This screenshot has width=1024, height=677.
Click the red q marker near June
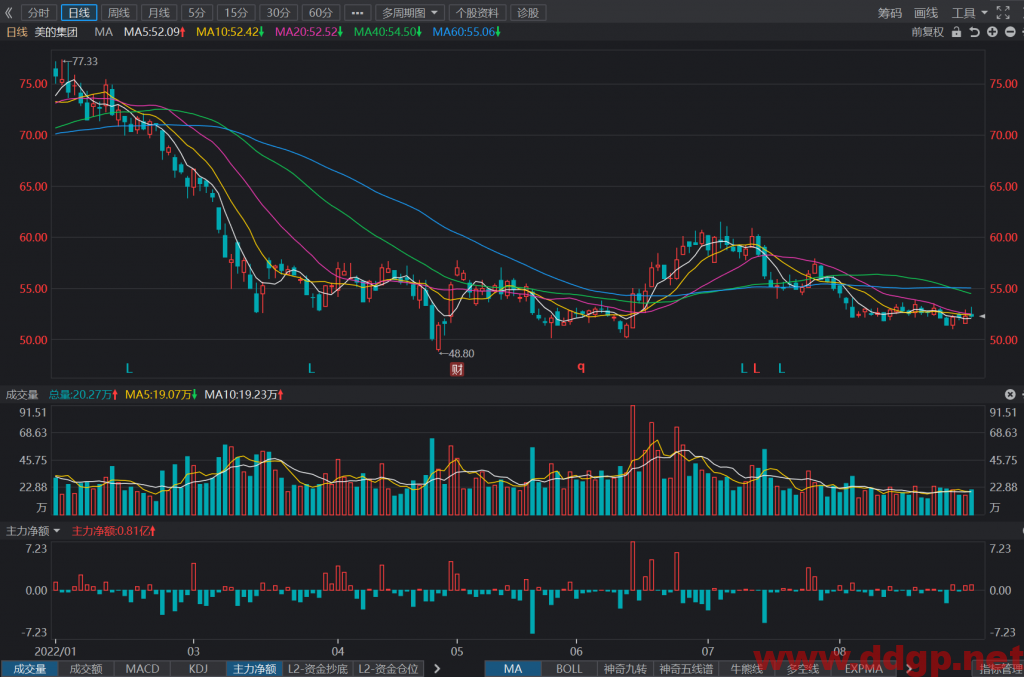[x=581, y=368]
